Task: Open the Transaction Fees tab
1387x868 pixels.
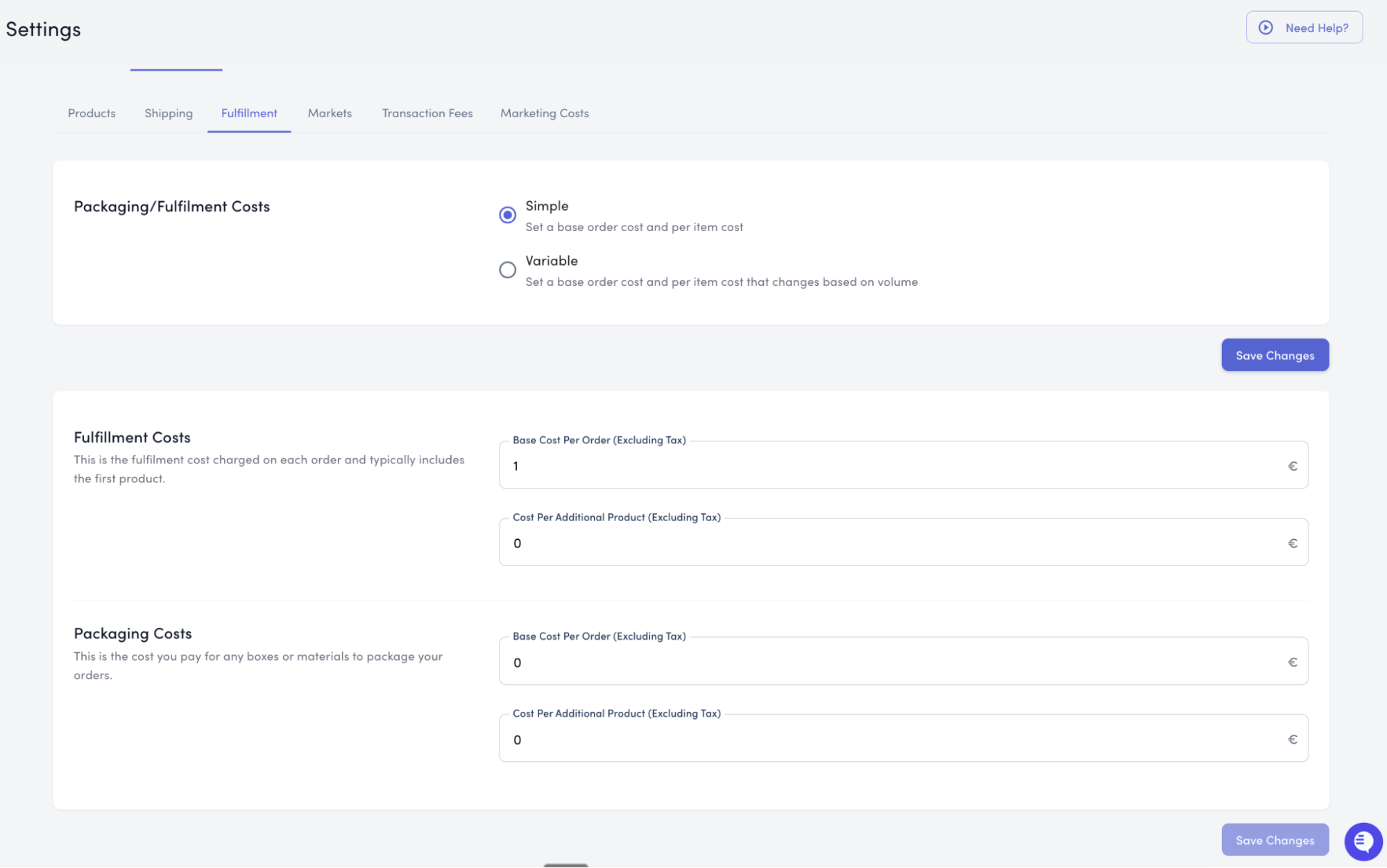Action: 427,113
